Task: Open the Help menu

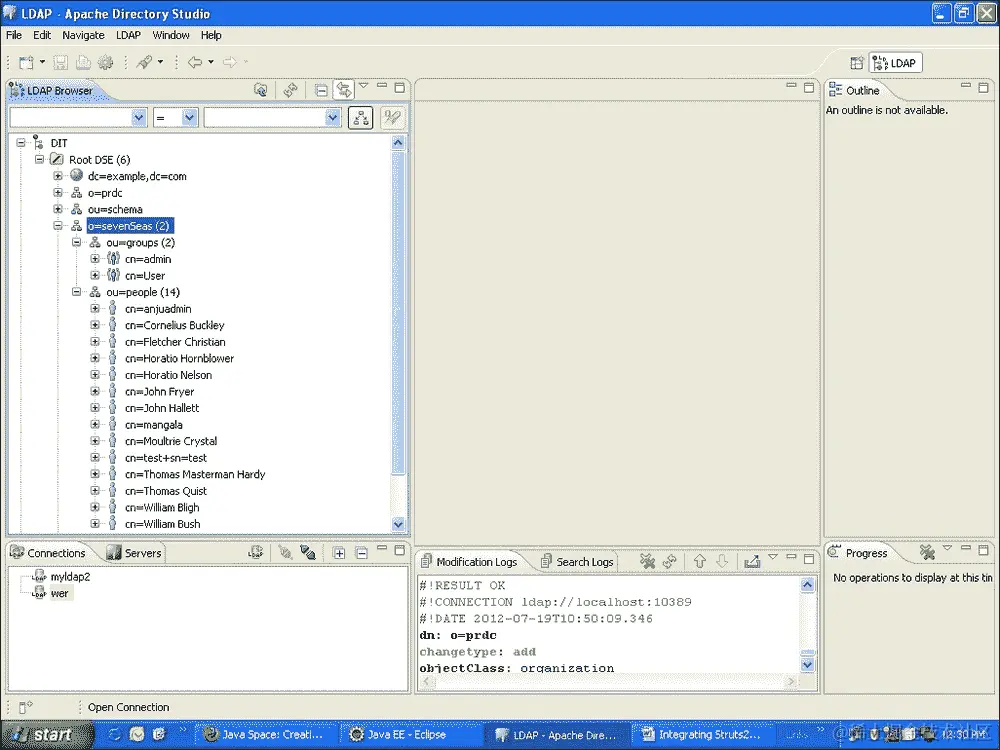Action: [x=211, y=35]
